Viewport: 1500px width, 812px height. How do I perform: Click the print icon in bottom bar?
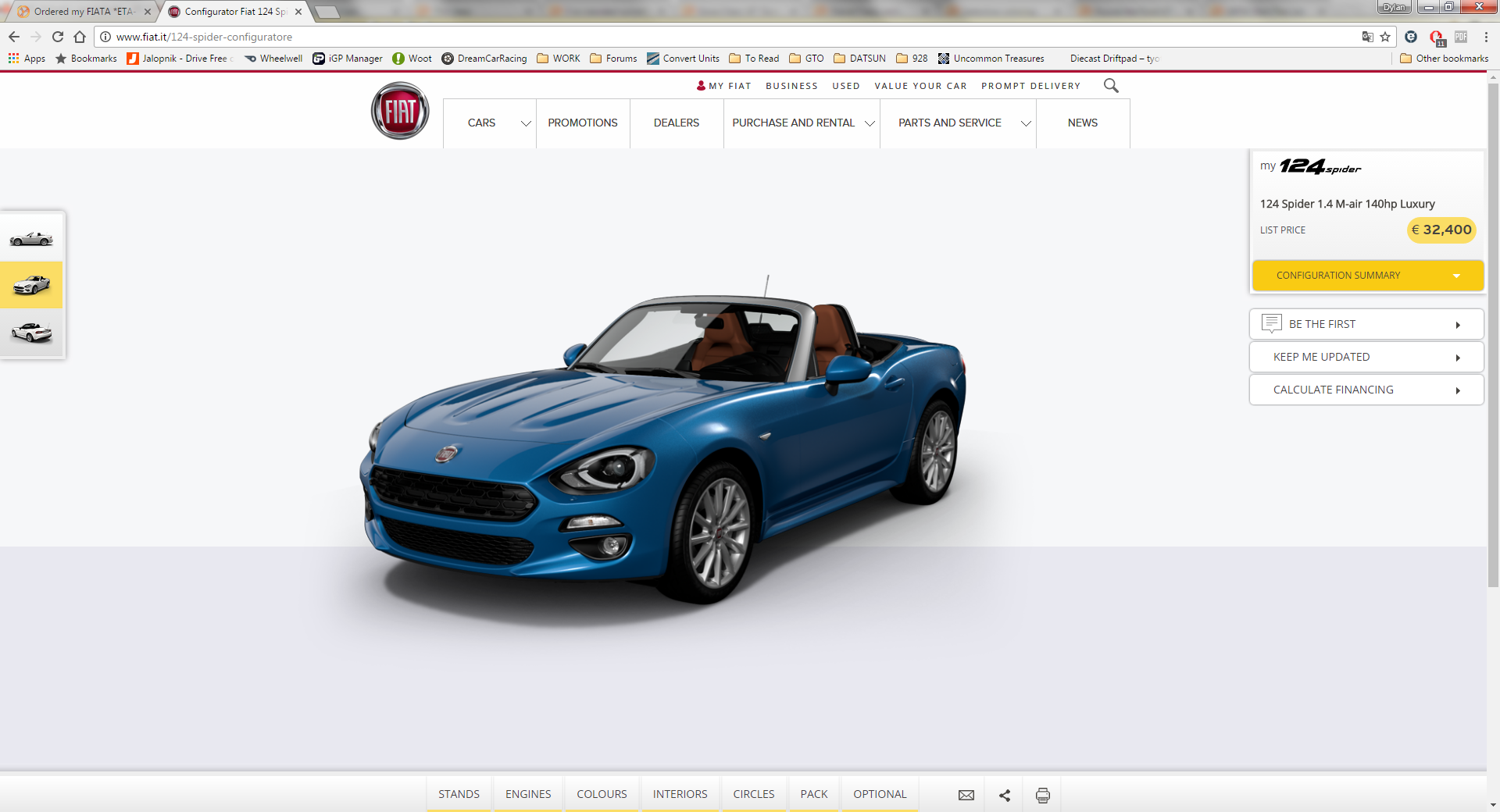click(1043, 795)
